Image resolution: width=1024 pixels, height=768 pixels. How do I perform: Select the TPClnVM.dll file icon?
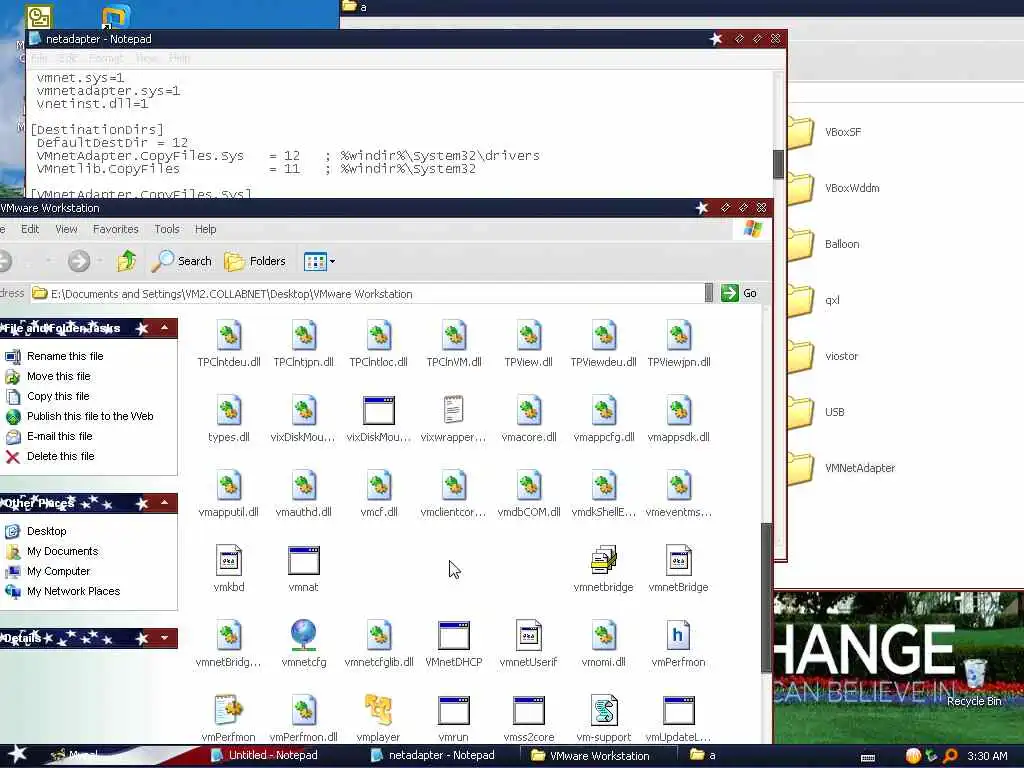(x=454, y=335)
